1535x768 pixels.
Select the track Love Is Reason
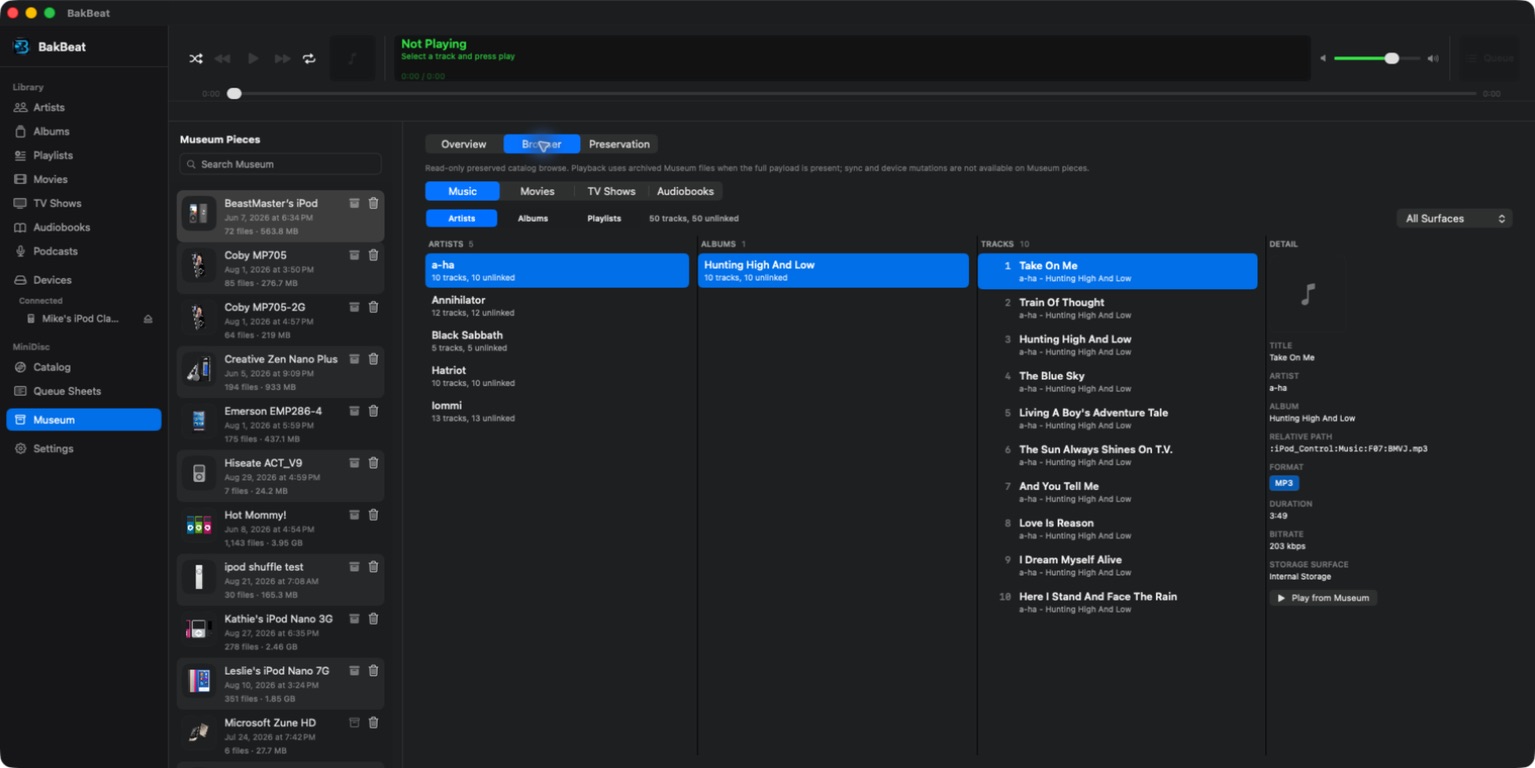point(1117,529)
